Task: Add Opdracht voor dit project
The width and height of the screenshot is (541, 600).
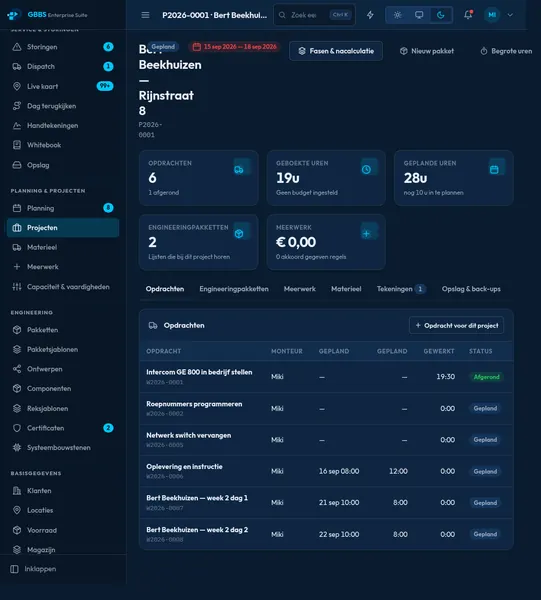Action: [456, 325]
